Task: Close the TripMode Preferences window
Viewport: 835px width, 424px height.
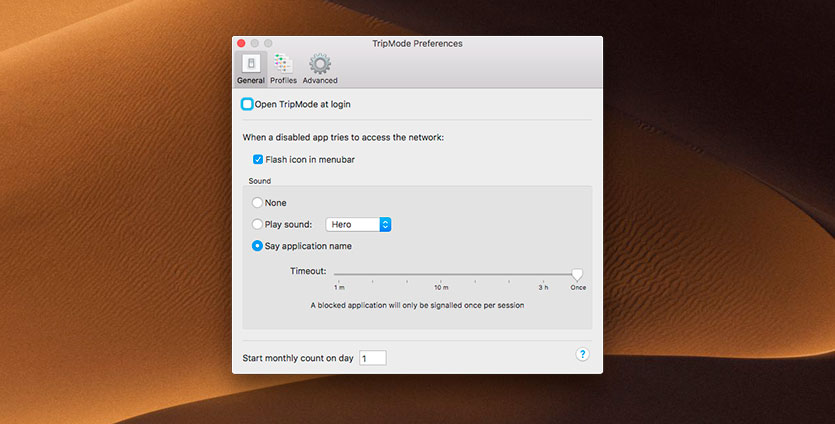Action: [241, 44]
